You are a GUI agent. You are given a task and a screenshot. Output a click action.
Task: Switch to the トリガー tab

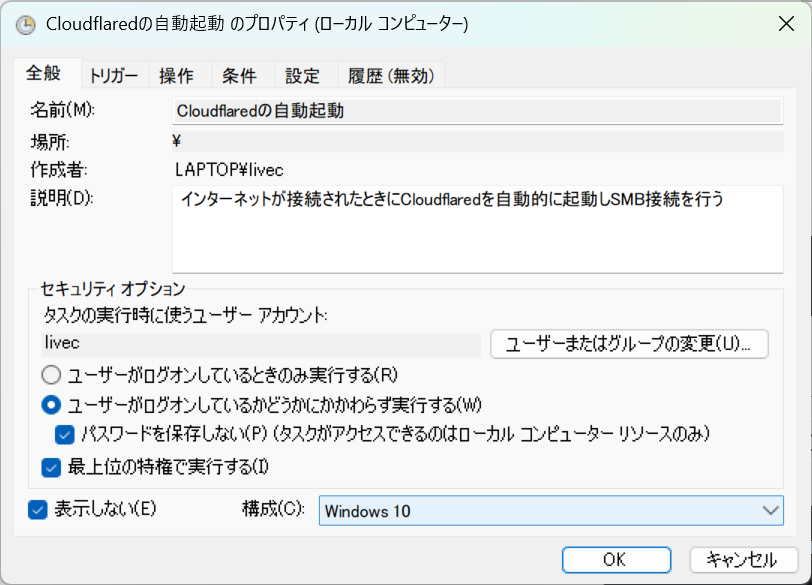114,76
